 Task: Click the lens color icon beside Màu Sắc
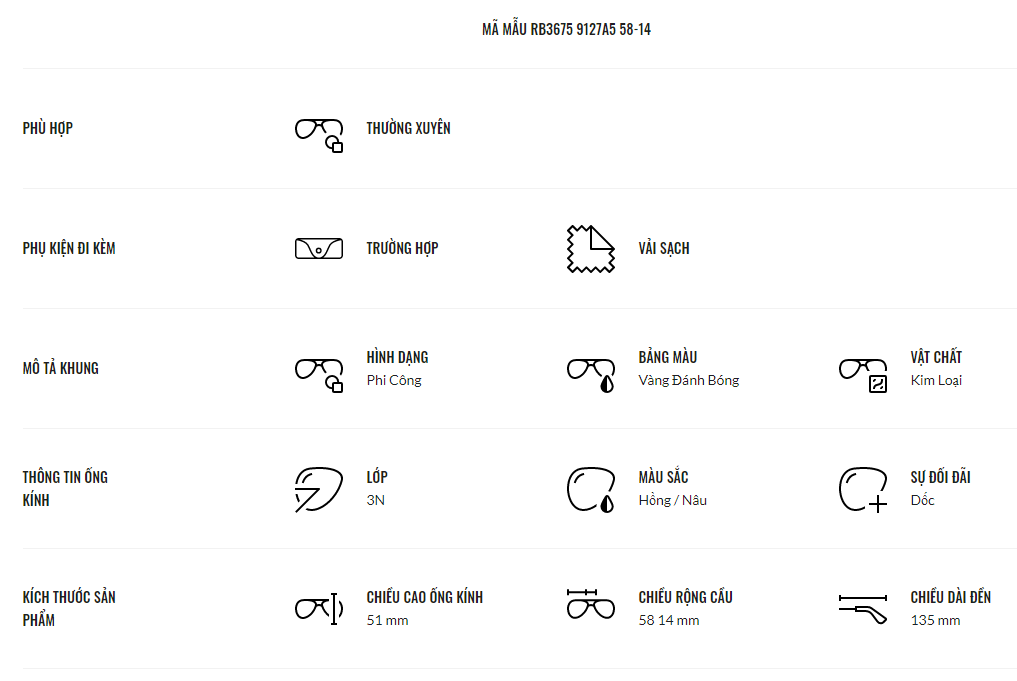591,489
